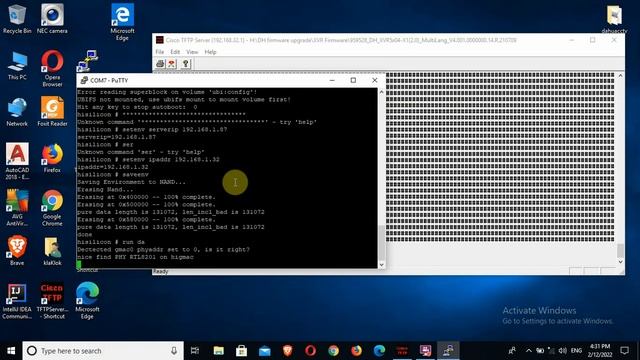Click PuTTY scrollbar up arrow
640x360 pixels.
[382, 92]
